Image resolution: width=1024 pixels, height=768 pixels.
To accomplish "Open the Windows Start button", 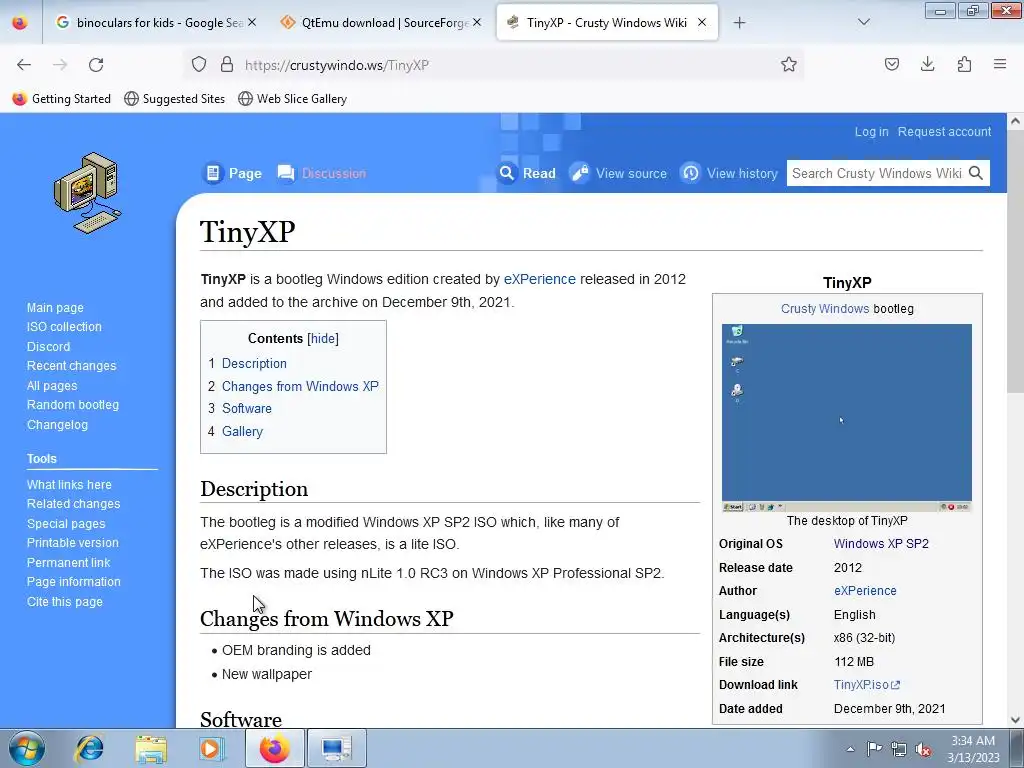I will point(26,748).
